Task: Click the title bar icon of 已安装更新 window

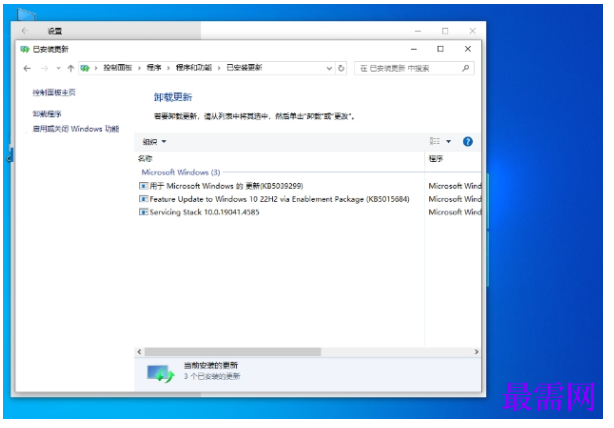Action: [25, 49]
